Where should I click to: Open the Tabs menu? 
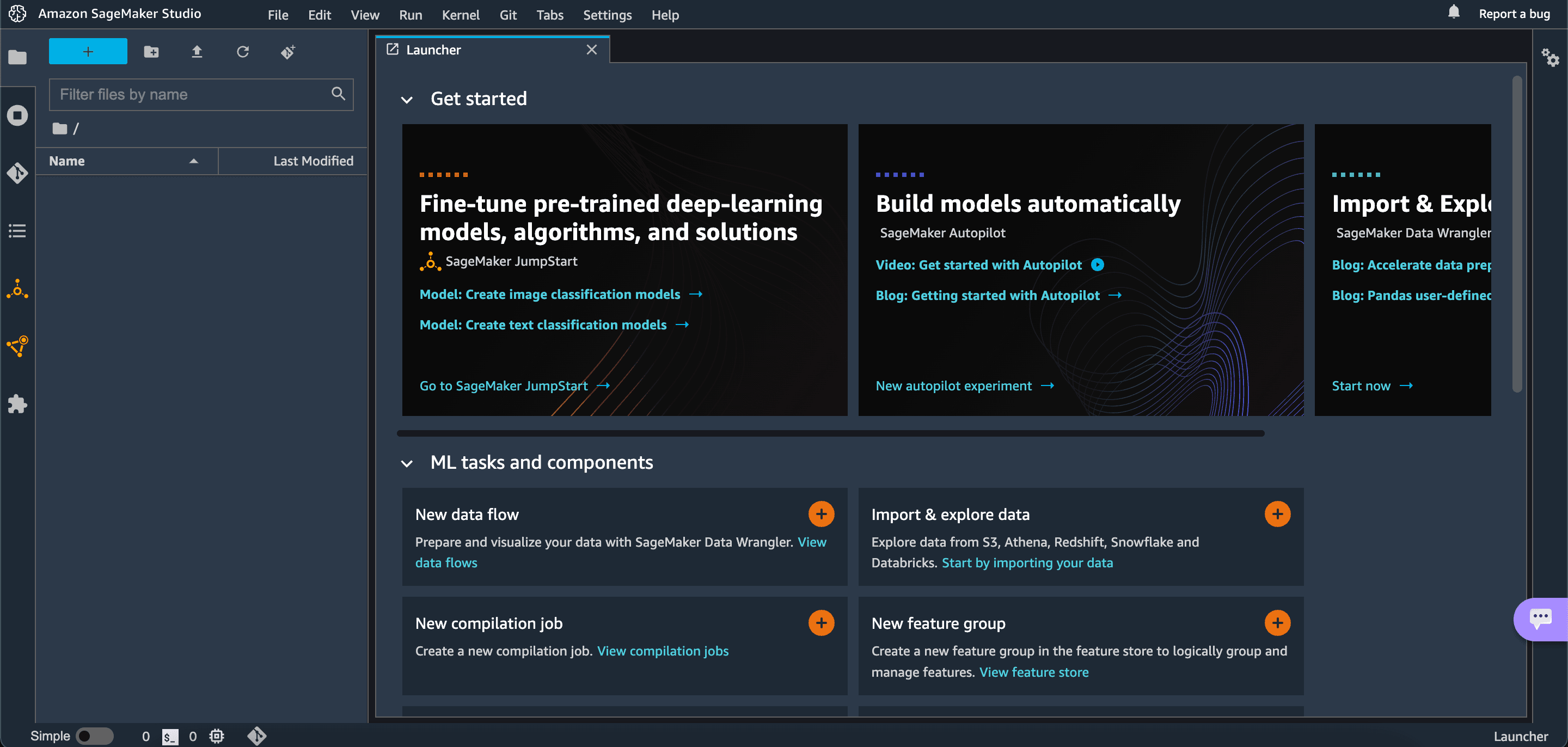pyautogui.click(x=550, y=15)
